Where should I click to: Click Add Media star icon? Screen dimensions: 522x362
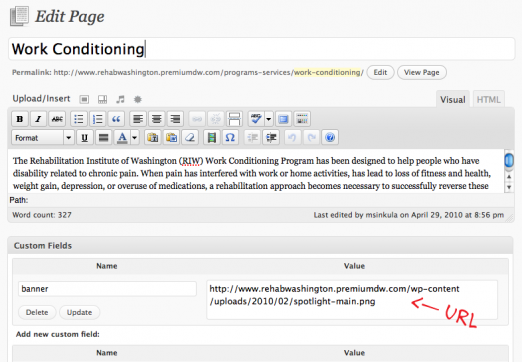tap(138, 99)
